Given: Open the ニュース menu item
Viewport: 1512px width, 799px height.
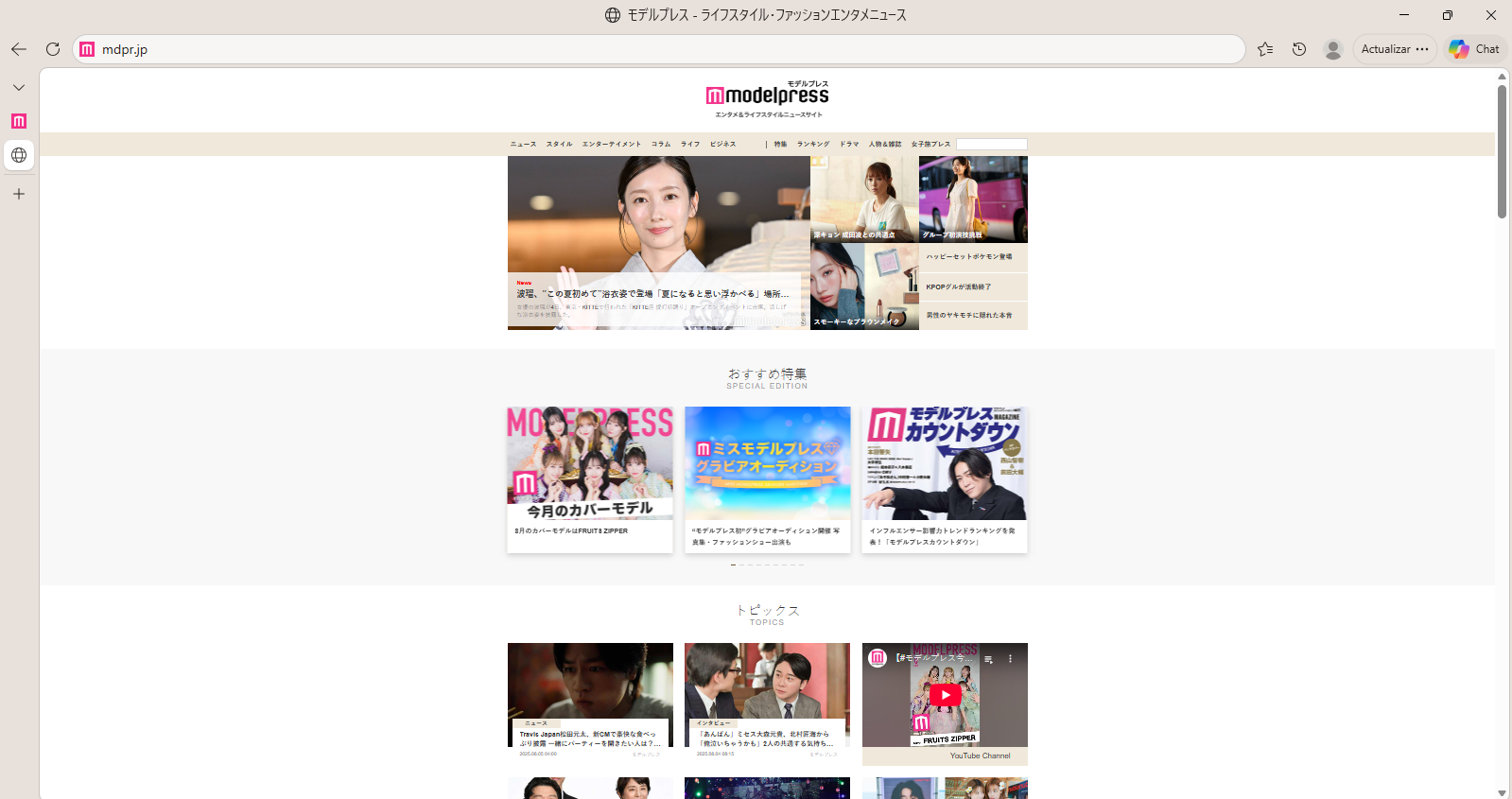Looking at the screenshot, I should pos(523,145).
